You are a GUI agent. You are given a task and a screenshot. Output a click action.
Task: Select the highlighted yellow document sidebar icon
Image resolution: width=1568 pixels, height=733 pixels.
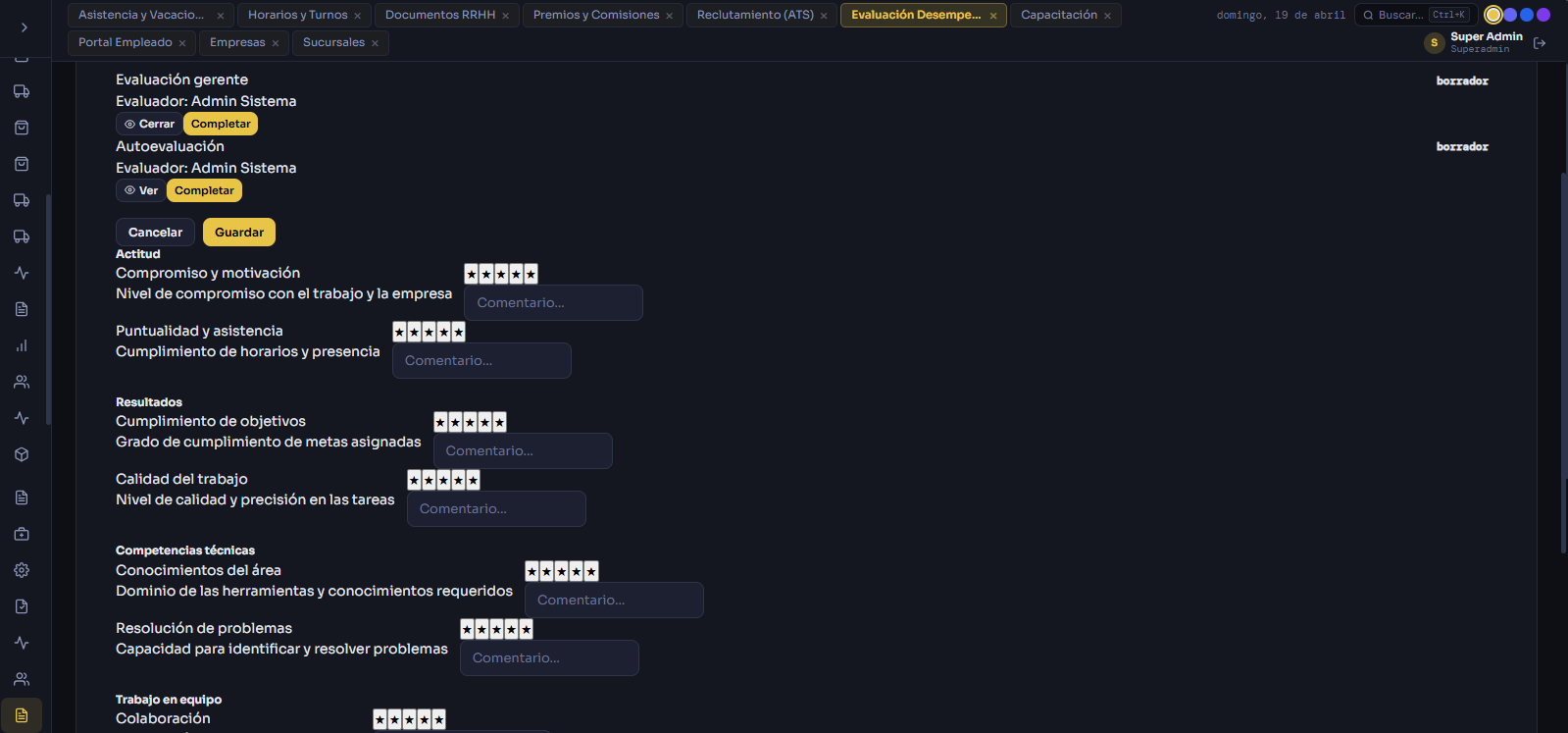(x=22, y=715)
